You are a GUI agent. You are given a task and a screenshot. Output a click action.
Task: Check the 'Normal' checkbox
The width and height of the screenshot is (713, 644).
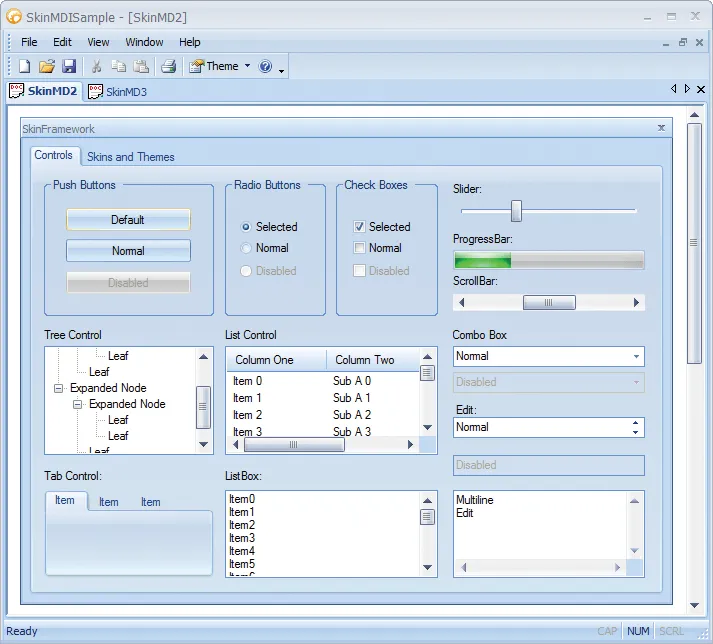point(359,248)
